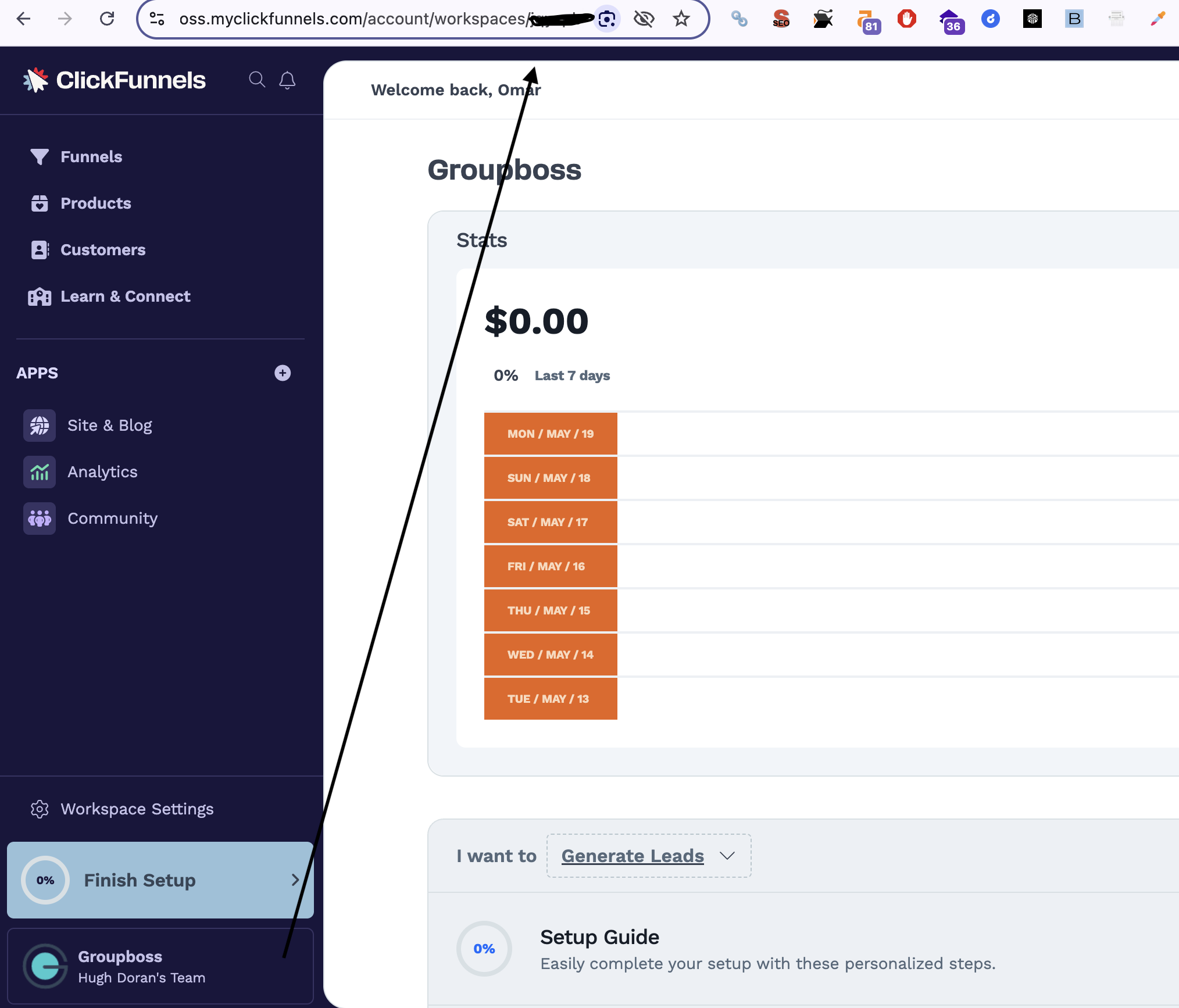Click the Setup Guide heading
This screenshot has height=1008, width=1179.
click(x=599, y=937)
